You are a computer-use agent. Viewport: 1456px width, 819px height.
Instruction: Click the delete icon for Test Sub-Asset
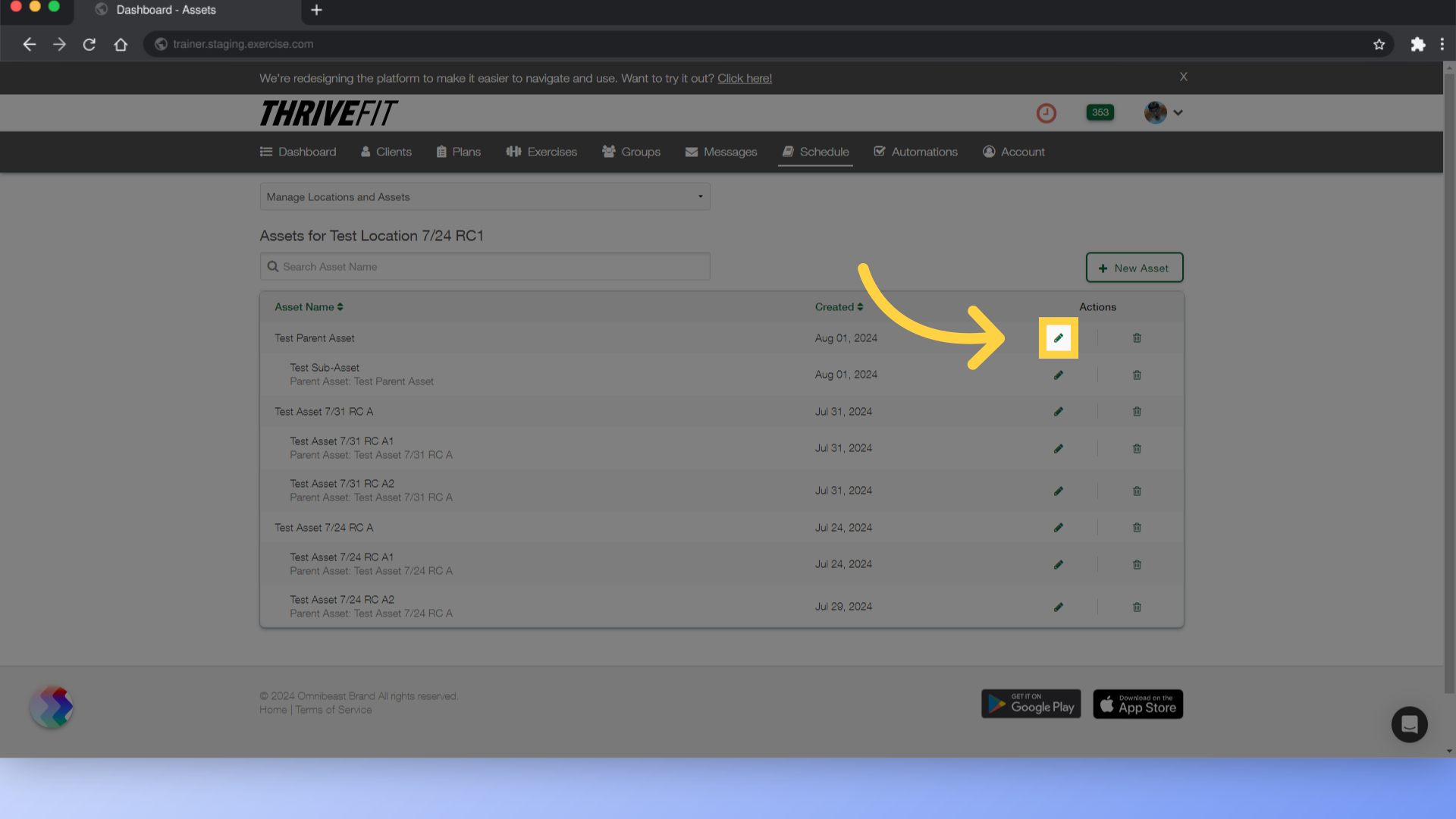[1137, 374]
